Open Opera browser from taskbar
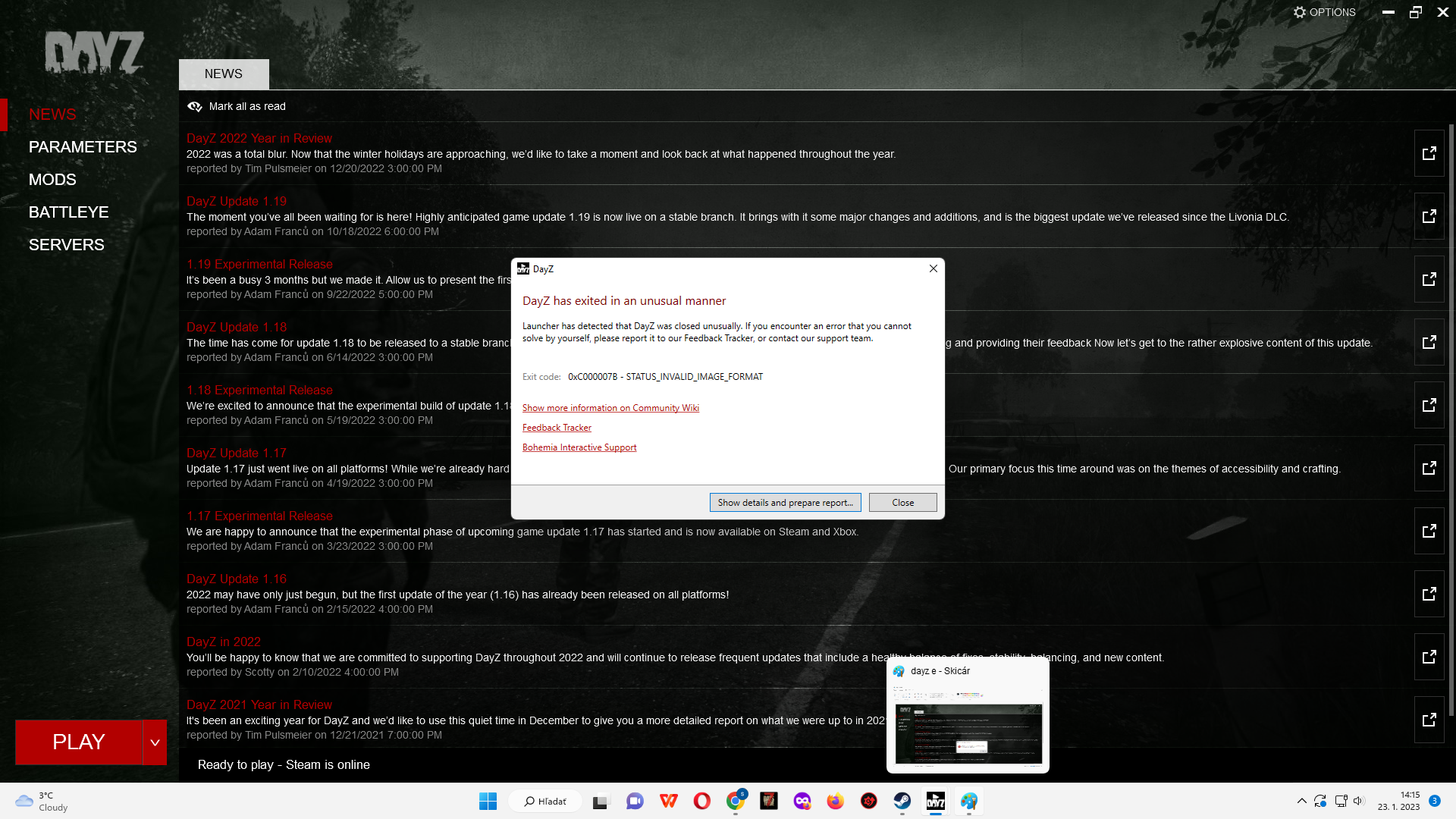The image size is (1456, 819). [x=701, y=802]
